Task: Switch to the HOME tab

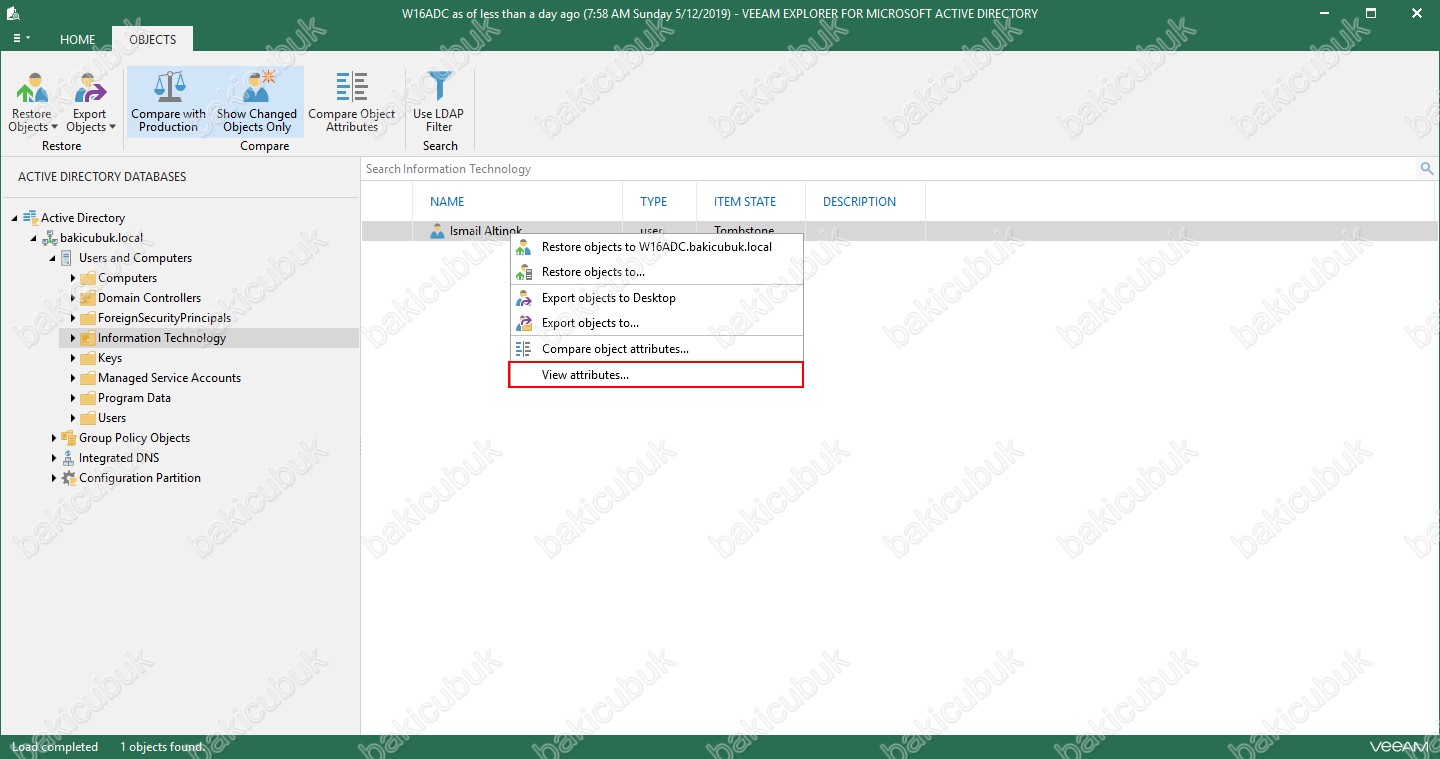Action: (x=77, y=40)
